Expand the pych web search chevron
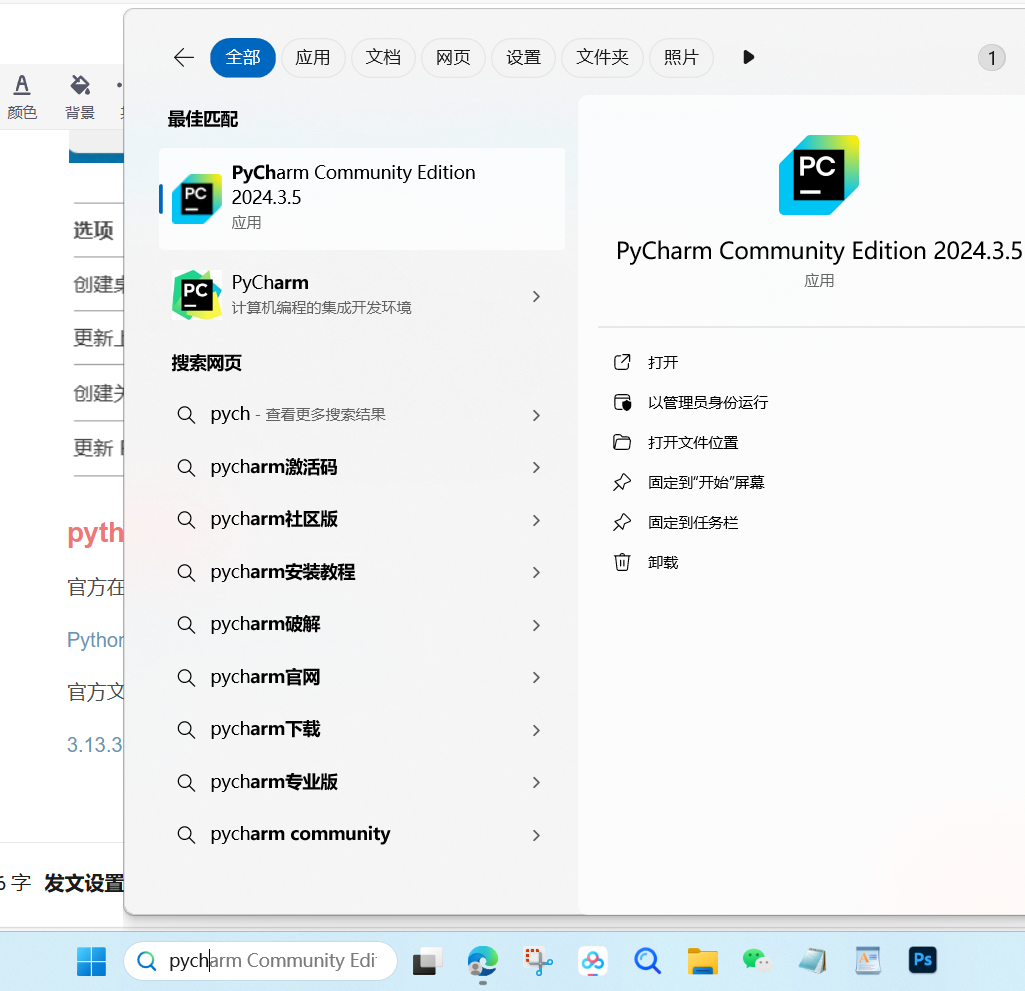This screenshot has height=991, width=1025. [536, 415]
